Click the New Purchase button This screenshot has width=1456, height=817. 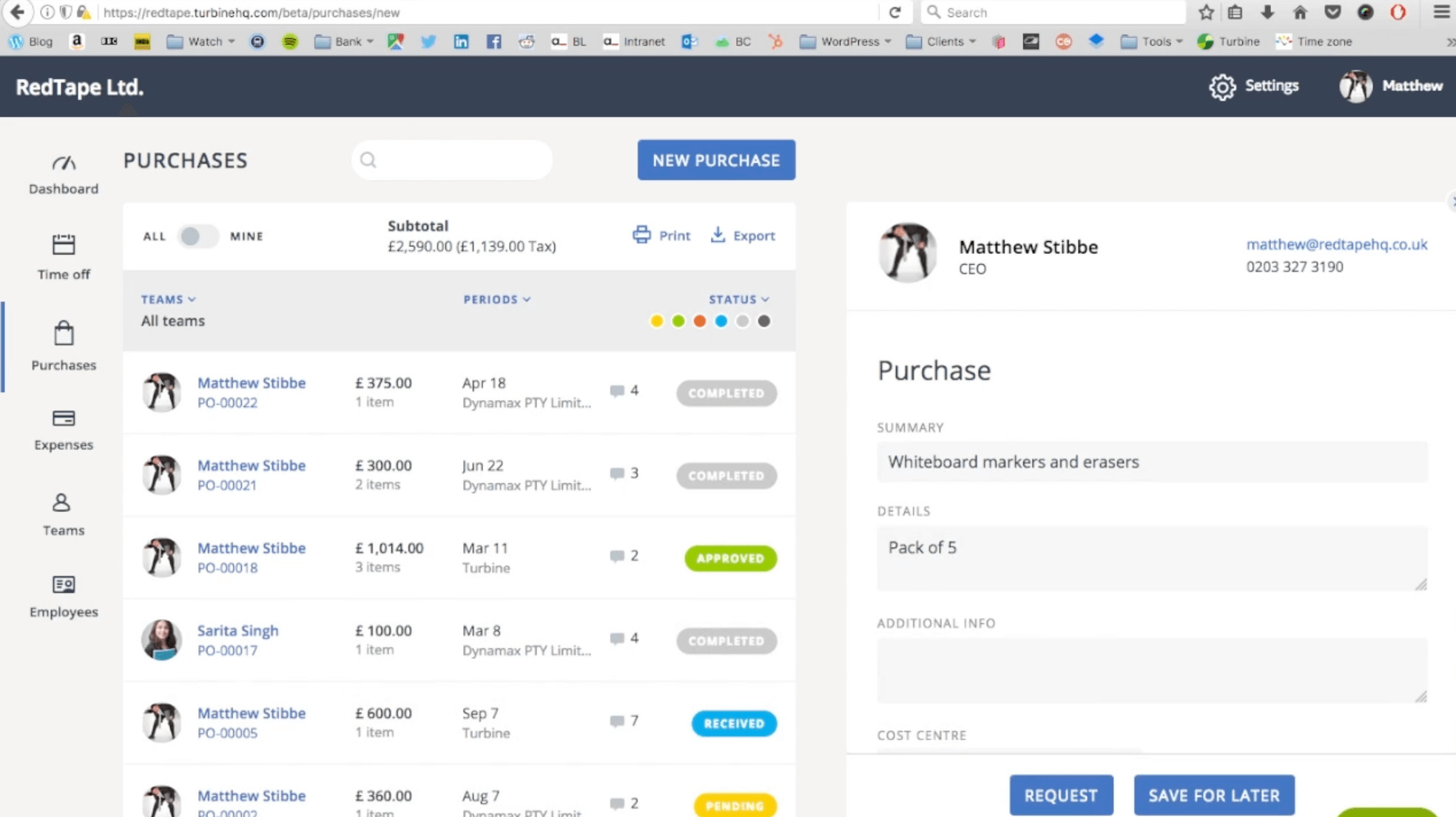click(716, 160)
